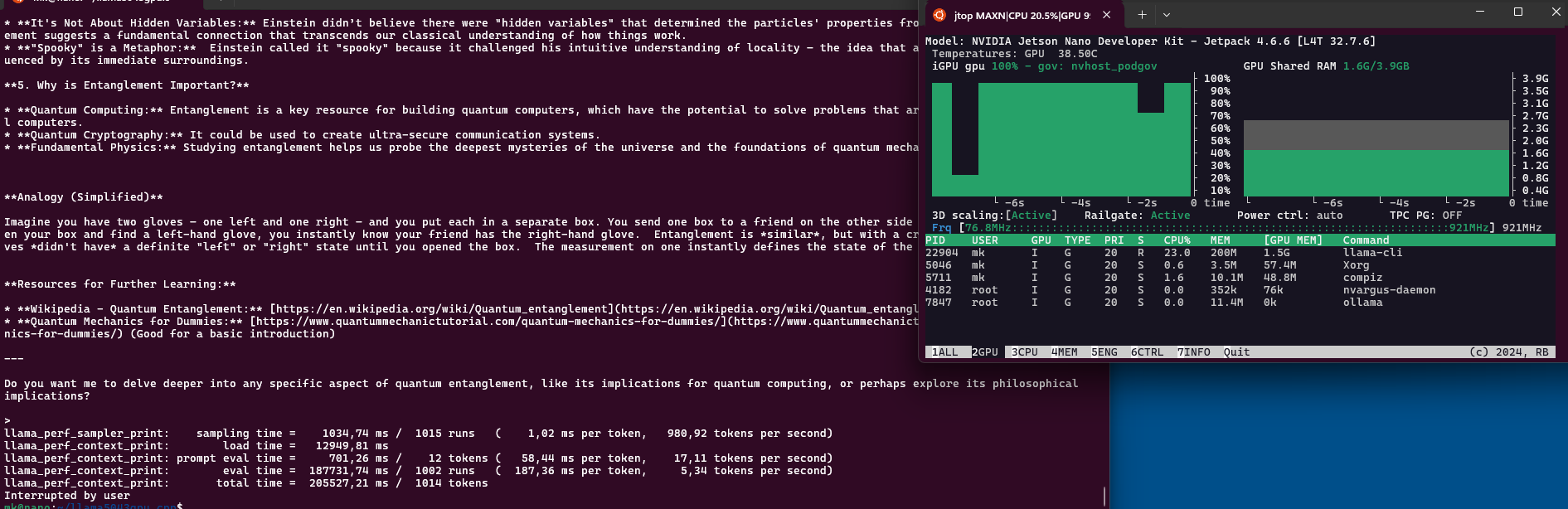Minimize the jtop terminal window

[1480, 12]
